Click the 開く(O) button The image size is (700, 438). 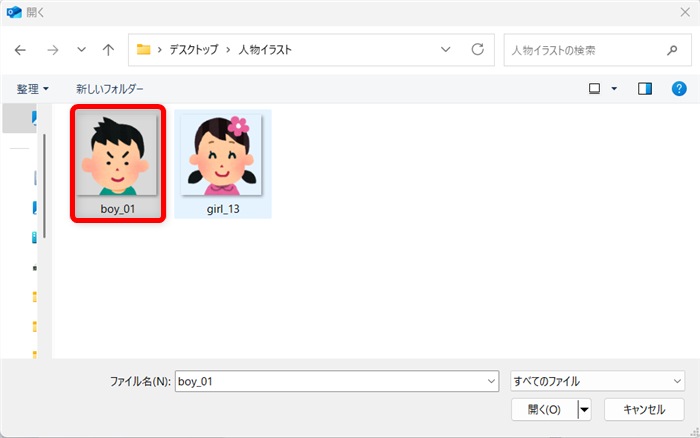pos(544,409)
